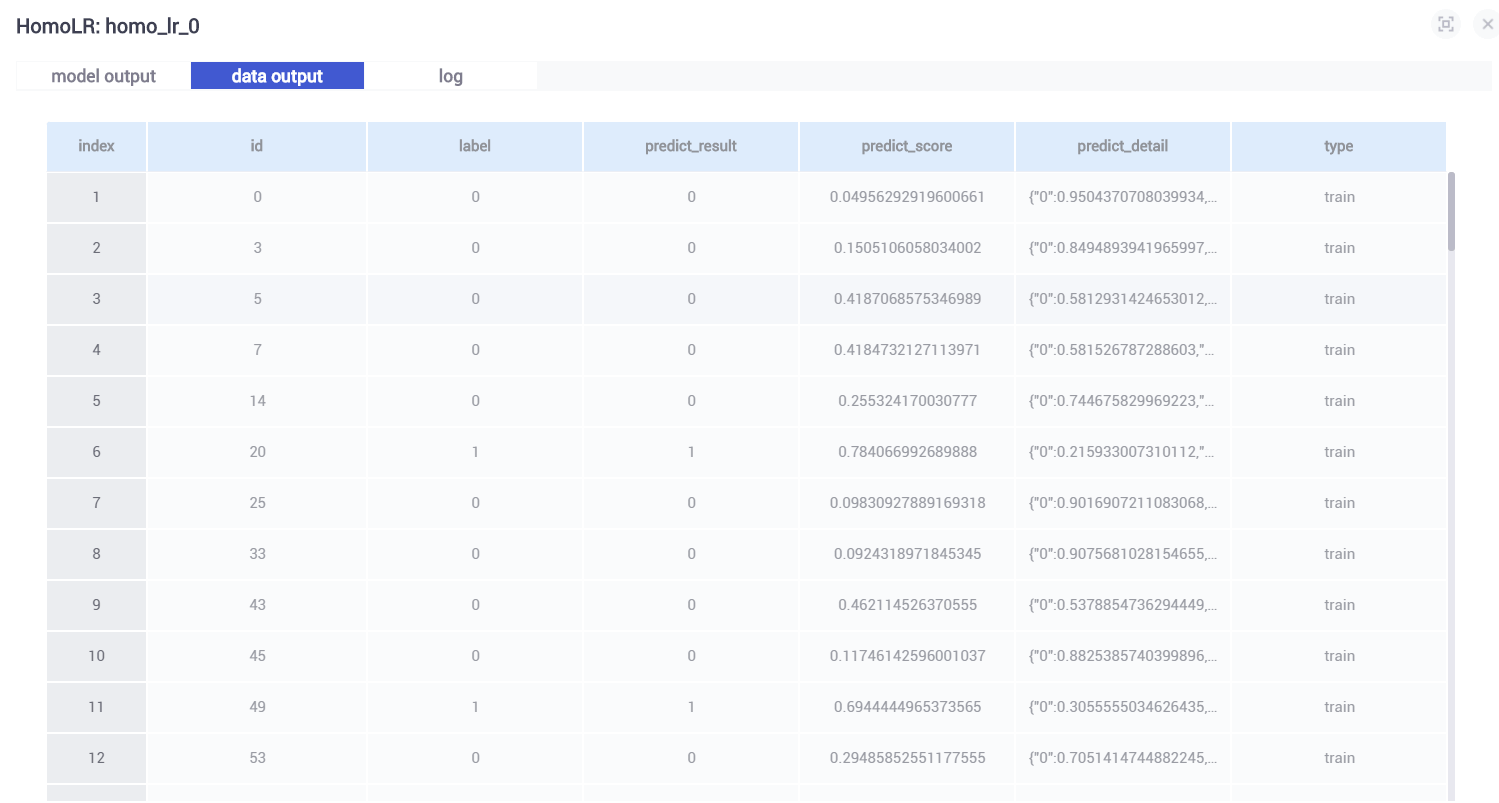Image resolution: width=1499 pixels, height=803 pixels.
Task: Select predict_score 0.6944444965373565
Action: [x=907, y=707]
